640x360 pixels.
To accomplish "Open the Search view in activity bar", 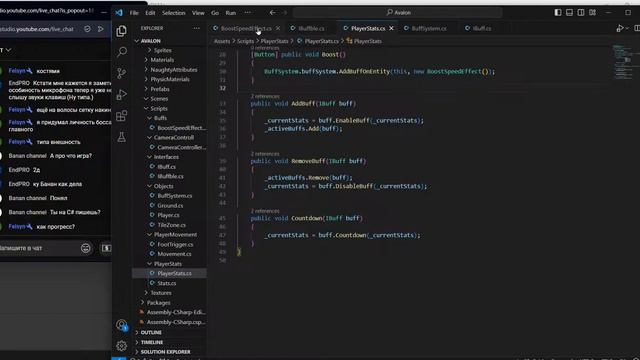I will (x=122, y=52).
